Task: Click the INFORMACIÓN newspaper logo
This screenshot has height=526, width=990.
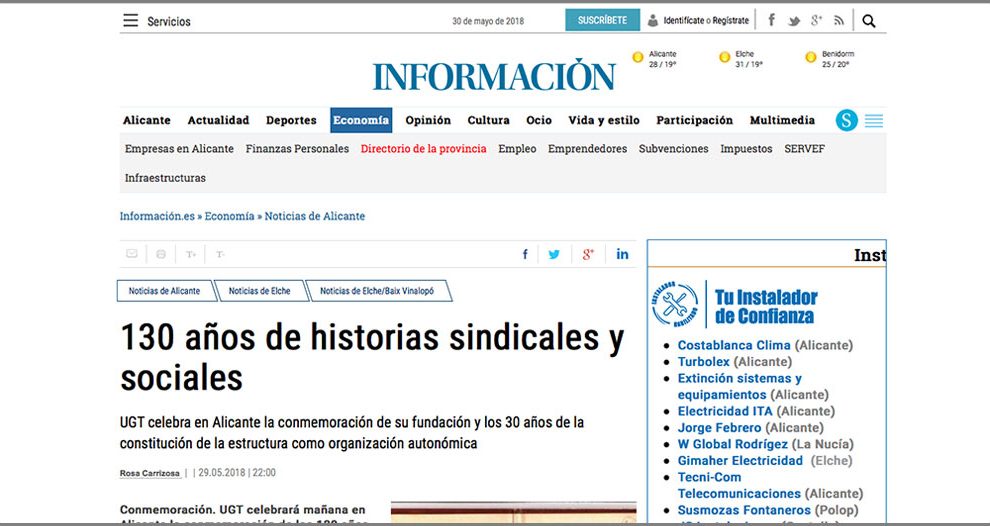Action: (x=494, y=77)
